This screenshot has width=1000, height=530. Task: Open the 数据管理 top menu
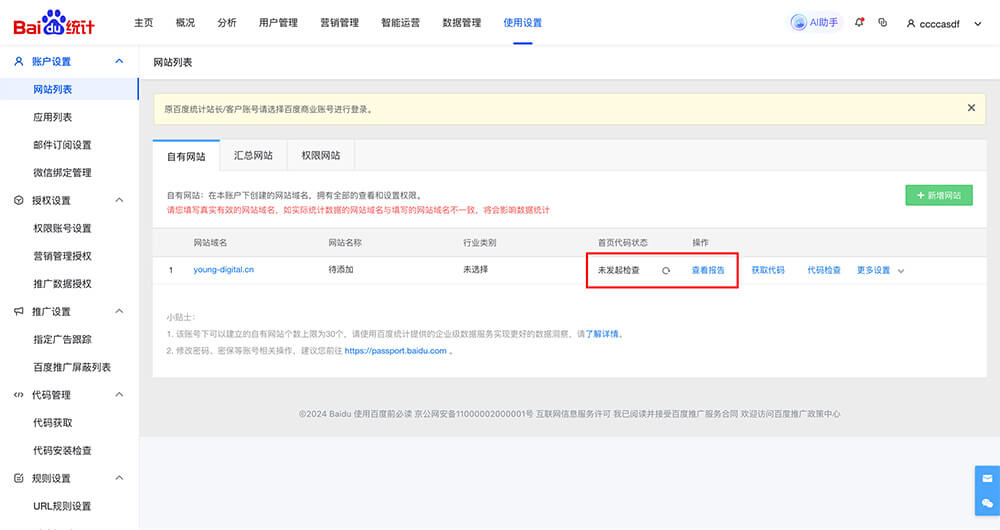(462, 22)
